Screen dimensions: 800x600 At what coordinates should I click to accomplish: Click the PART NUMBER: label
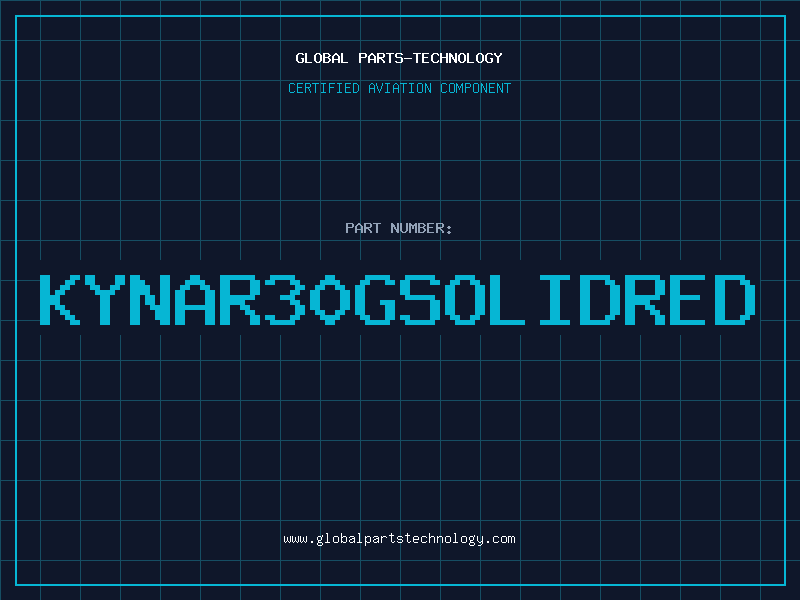click(x=399, y=228)
